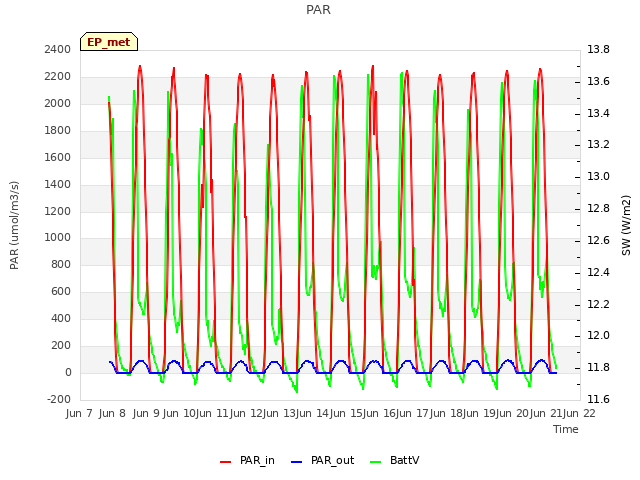Click the Jun 15 x-axis tick label
640x480 pixels.
click(x=364, y=413)
